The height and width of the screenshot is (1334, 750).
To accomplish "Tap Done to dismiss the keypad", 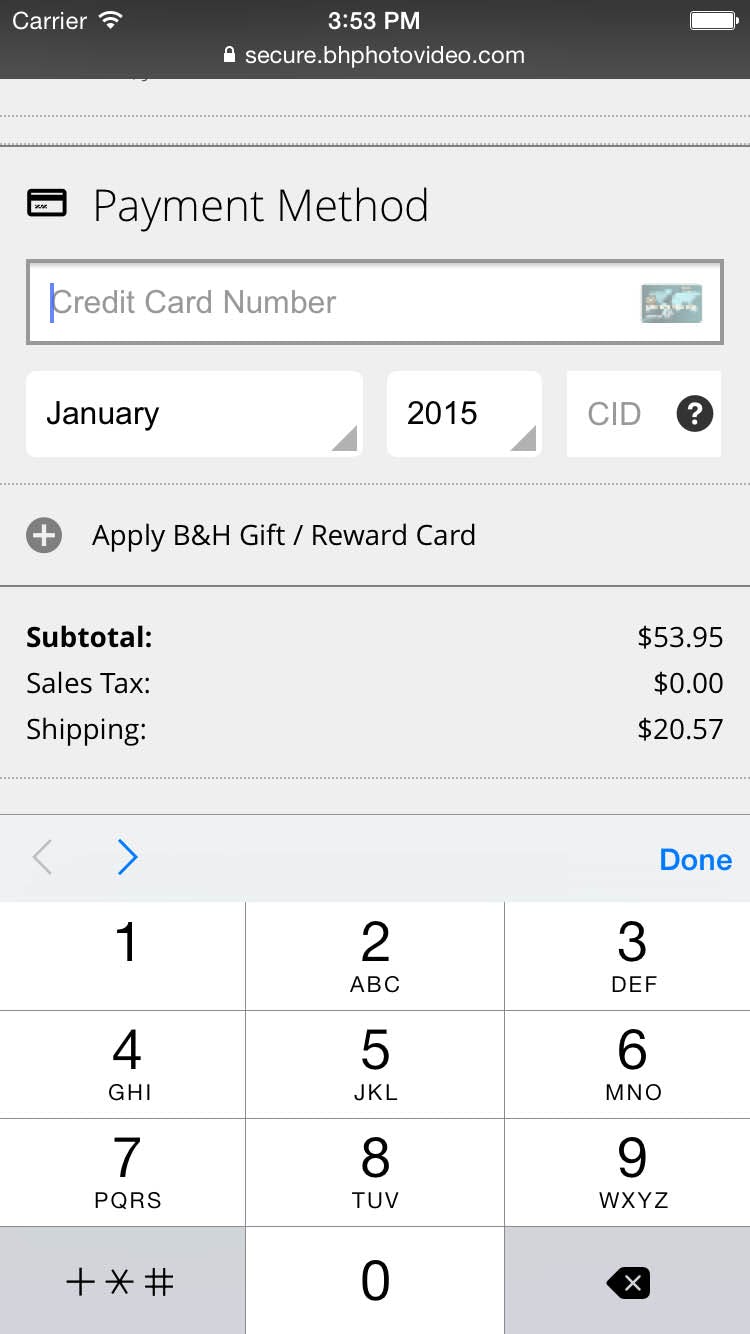I will coord(695,860).
